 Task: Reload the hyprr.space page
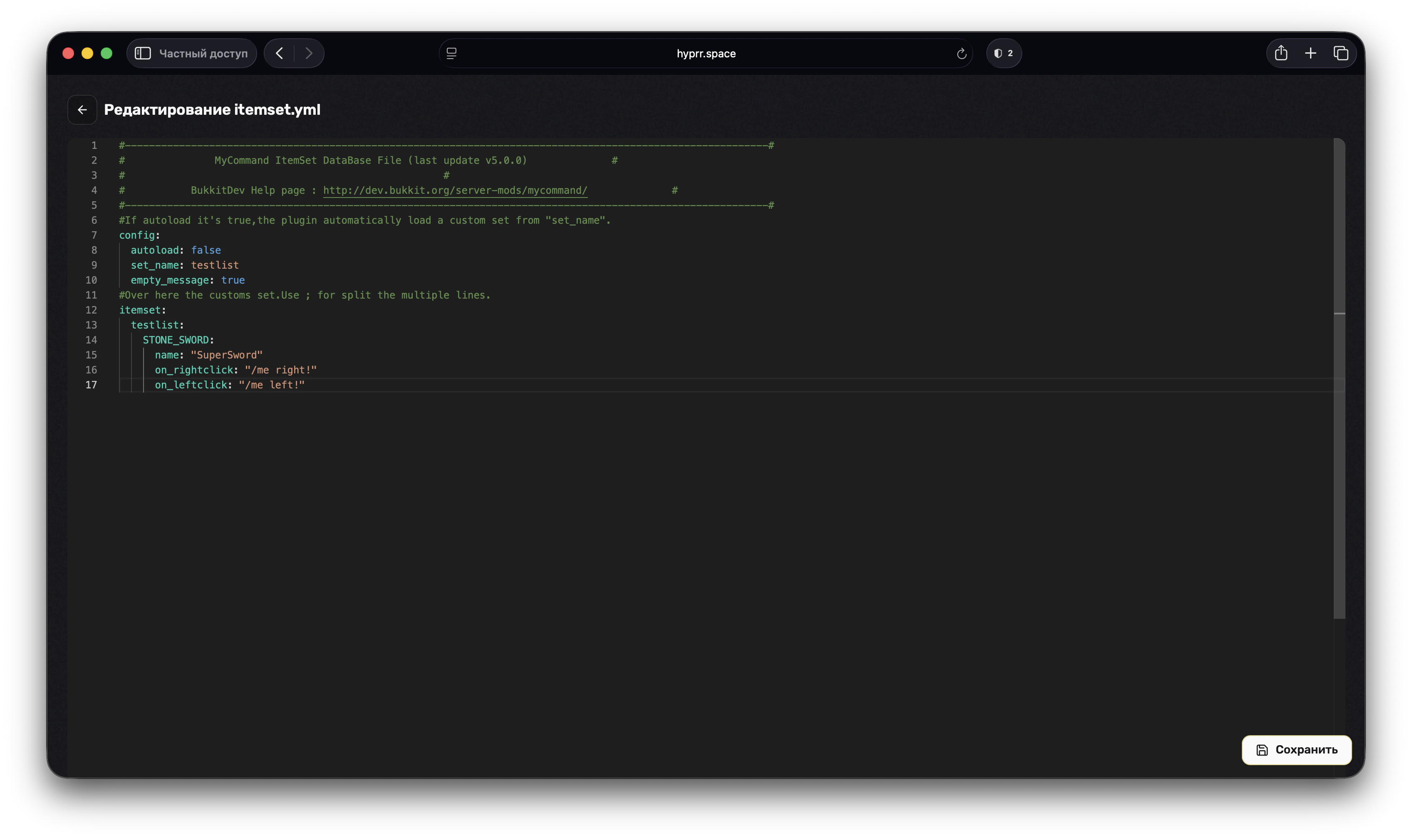[961, 54]
